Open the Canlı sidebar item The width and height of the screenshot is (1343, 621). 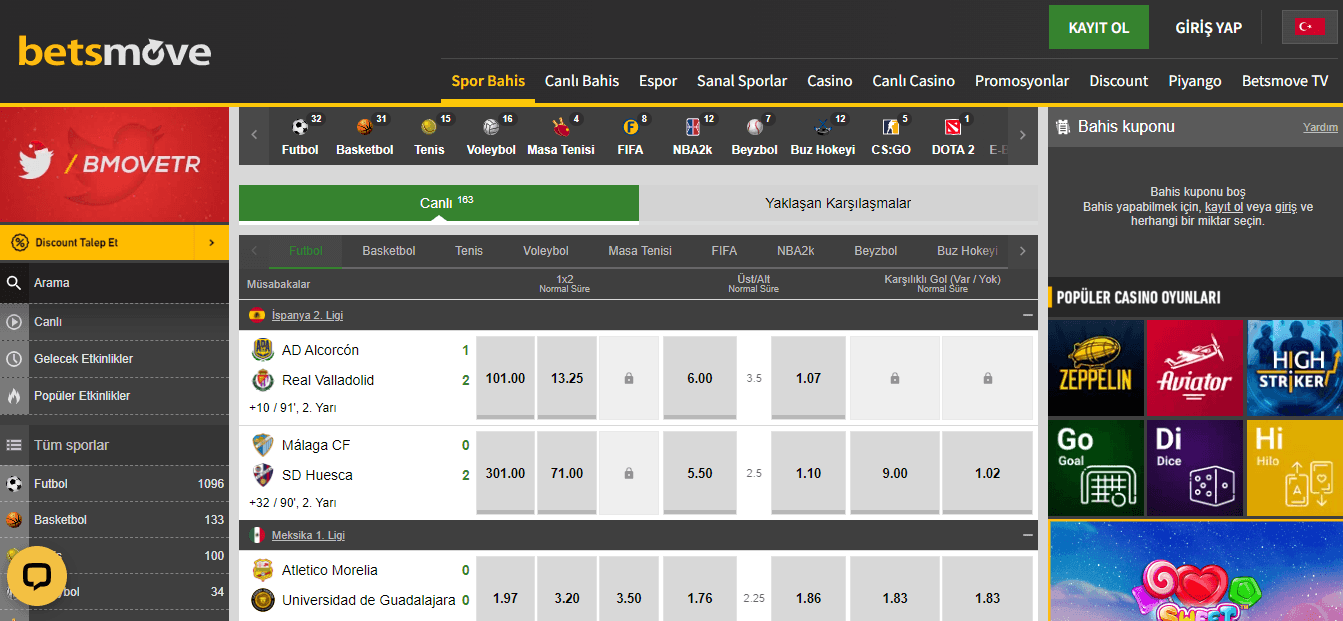click(114, 322)
